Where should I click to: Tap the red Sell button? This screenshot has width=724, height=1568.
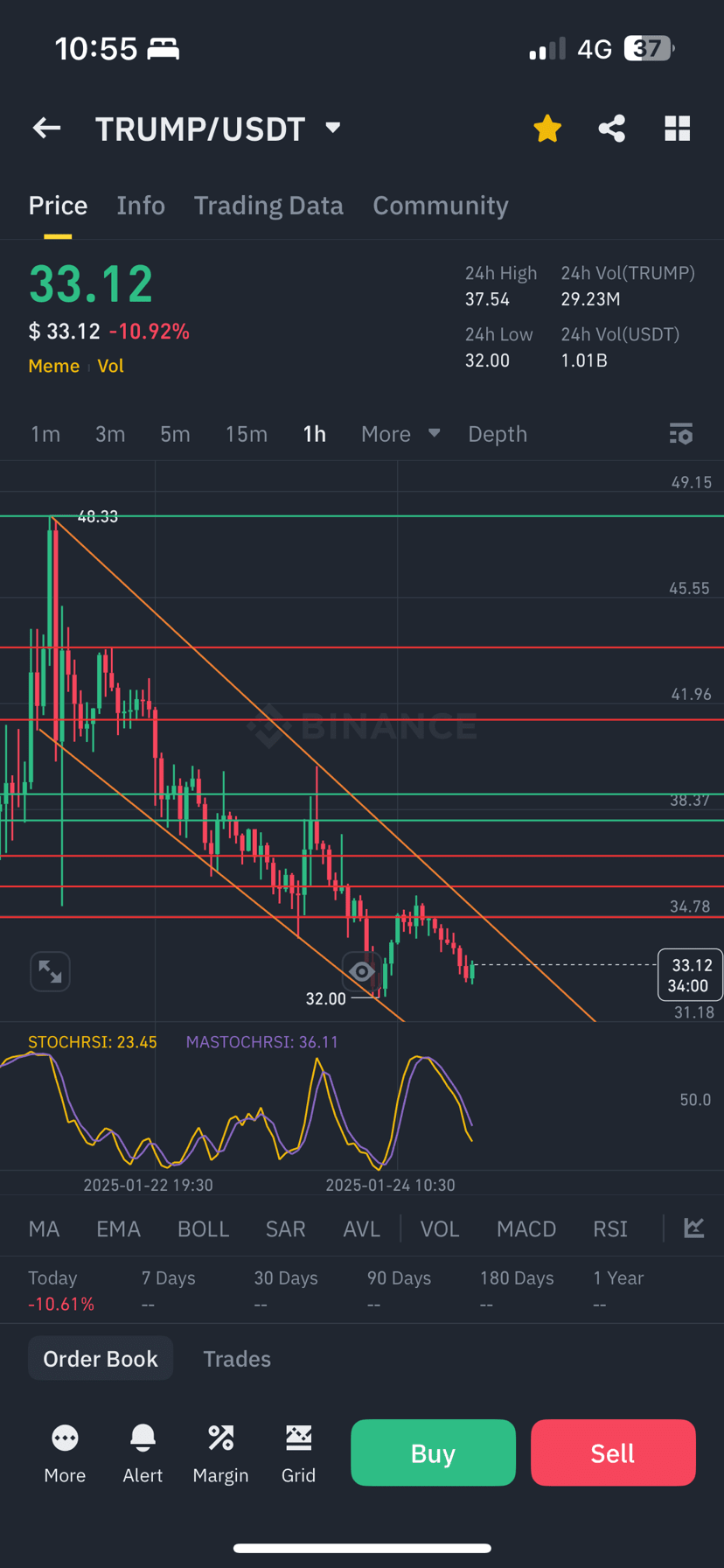pos(613,1452)
